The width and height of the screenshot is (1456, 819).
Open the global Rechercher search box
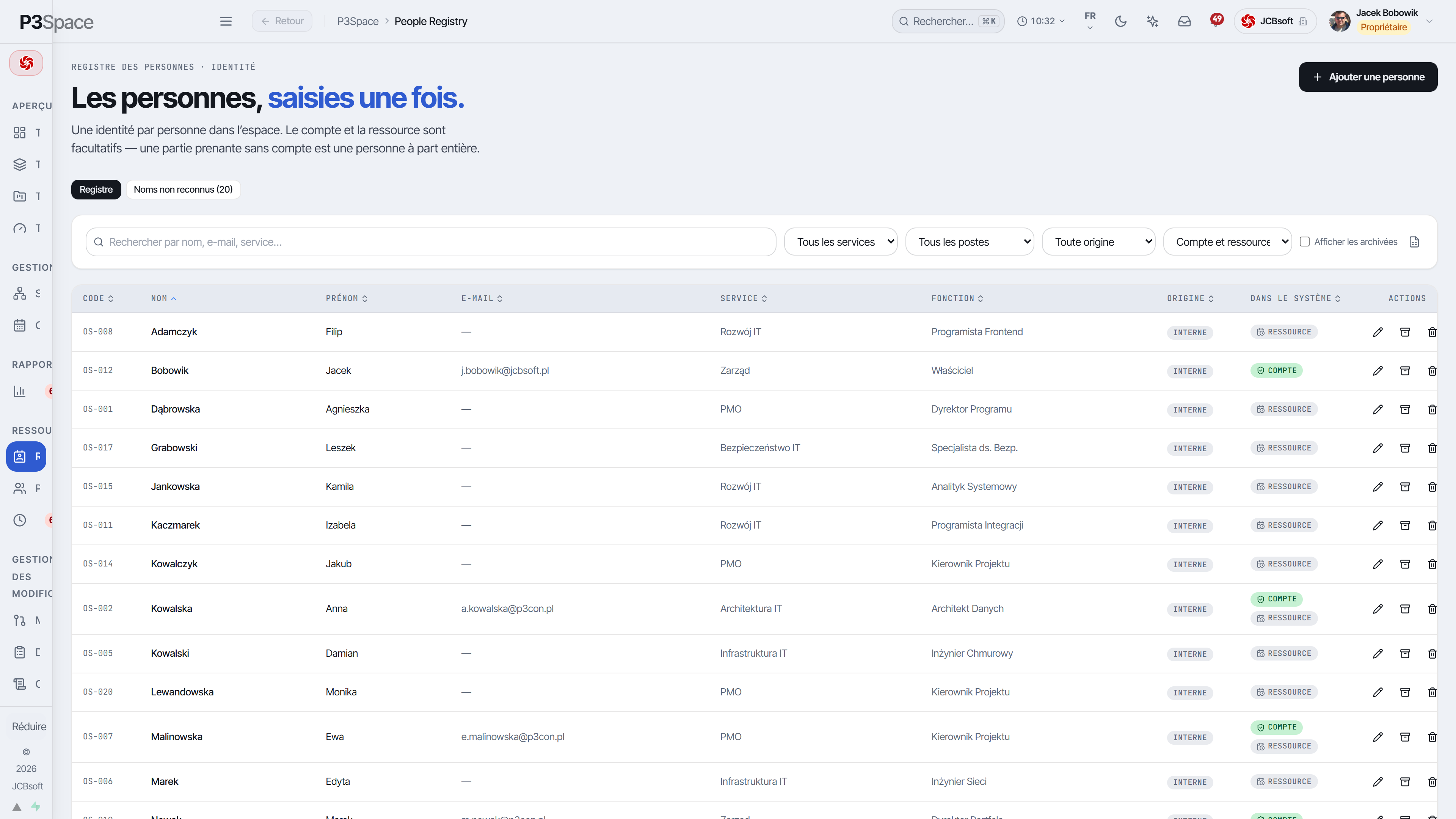pos(948,21)
